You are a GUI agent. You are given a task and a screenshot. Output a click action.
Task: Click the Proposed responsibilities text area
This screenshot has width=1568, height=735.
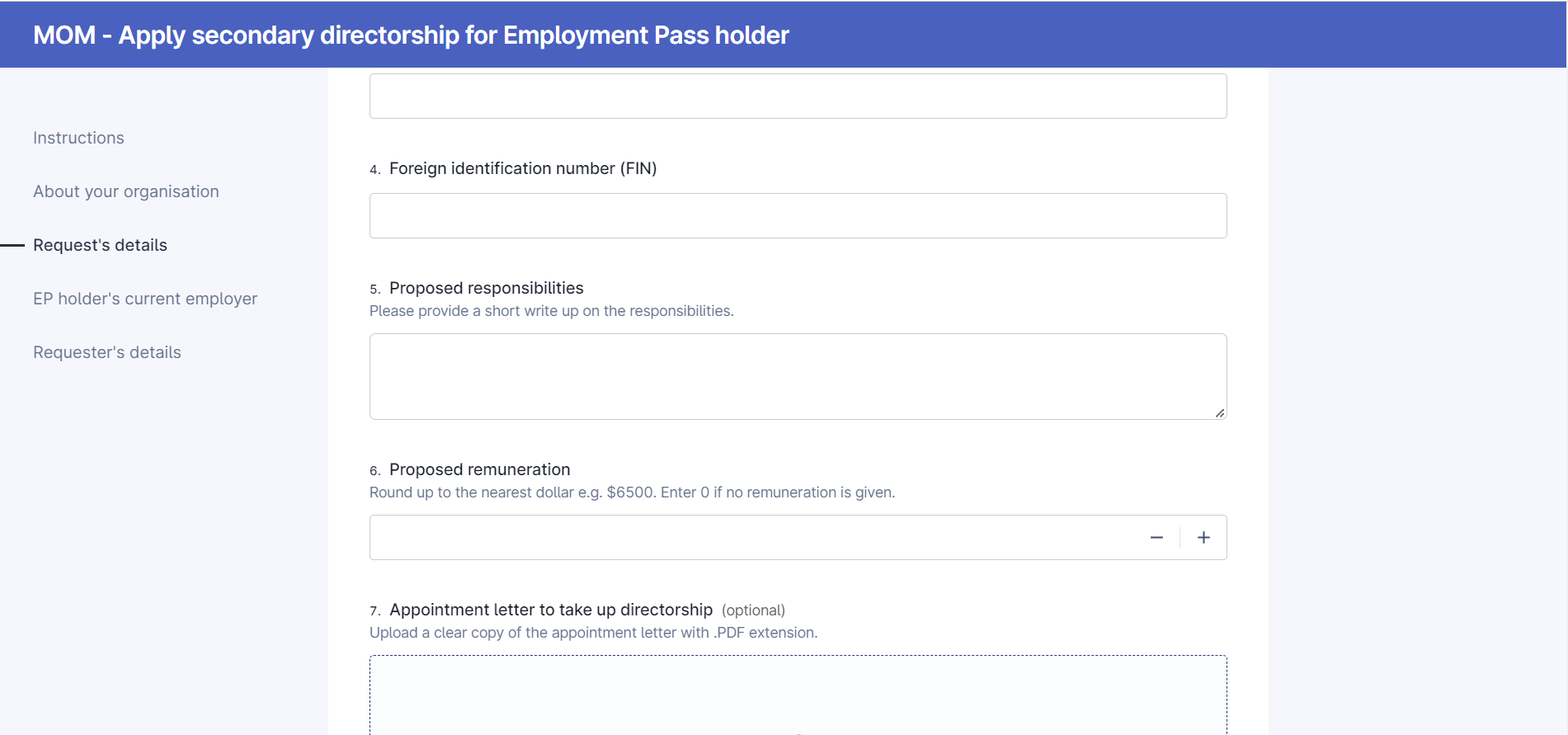pyautogui.click(x=798, y=376)
